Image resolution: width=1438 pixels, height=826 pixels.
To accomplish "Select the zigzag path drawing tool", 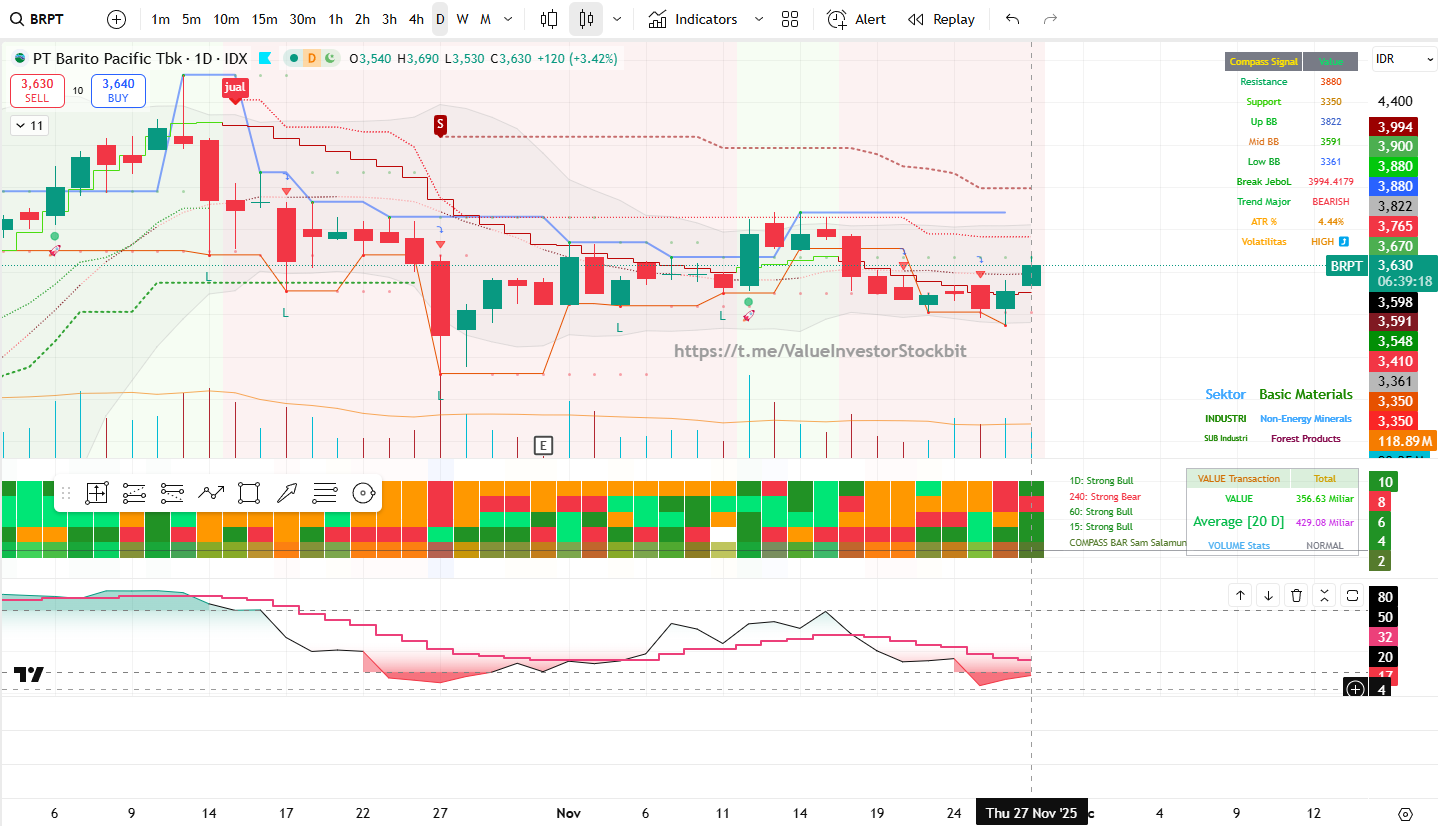I will 211,493.
